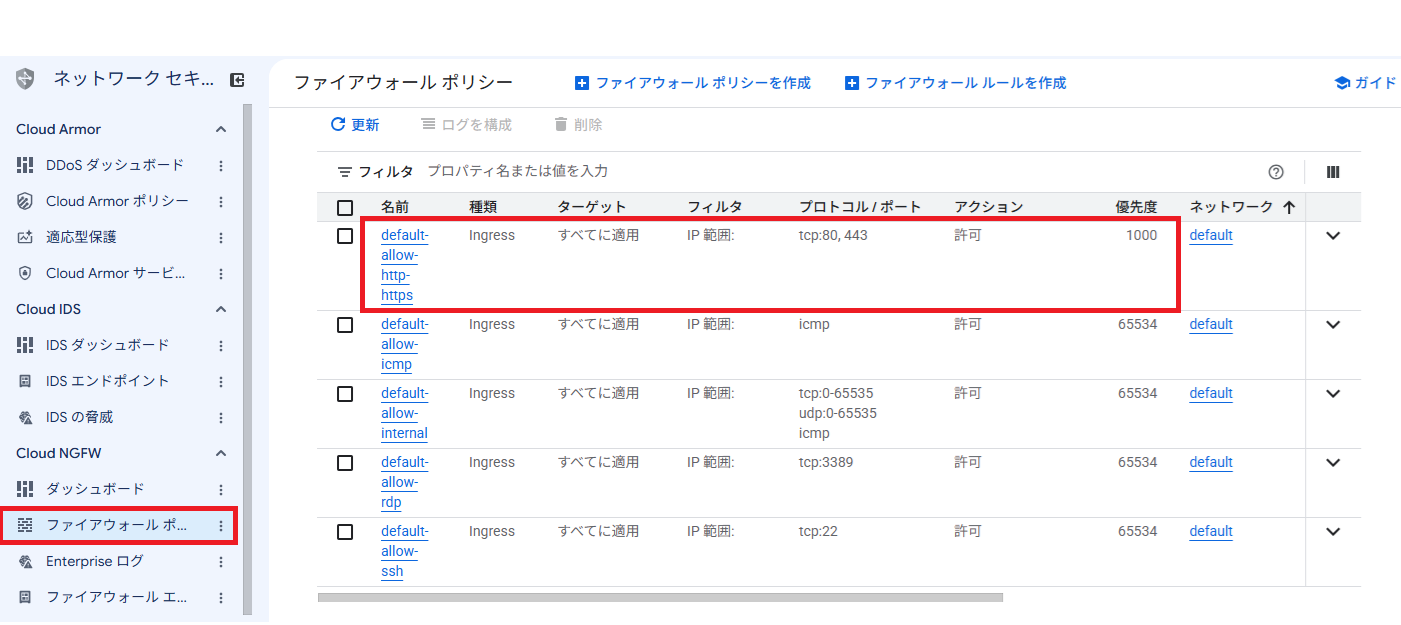
Task: Click the priority value 1000
Action: (x=1141, y=236)
